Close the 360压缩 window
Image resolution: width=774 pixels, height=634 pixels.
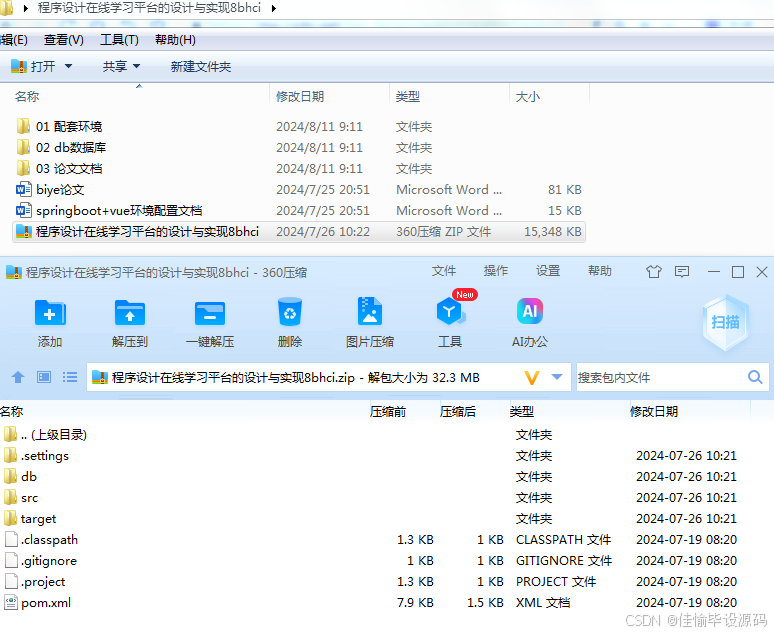762,272
